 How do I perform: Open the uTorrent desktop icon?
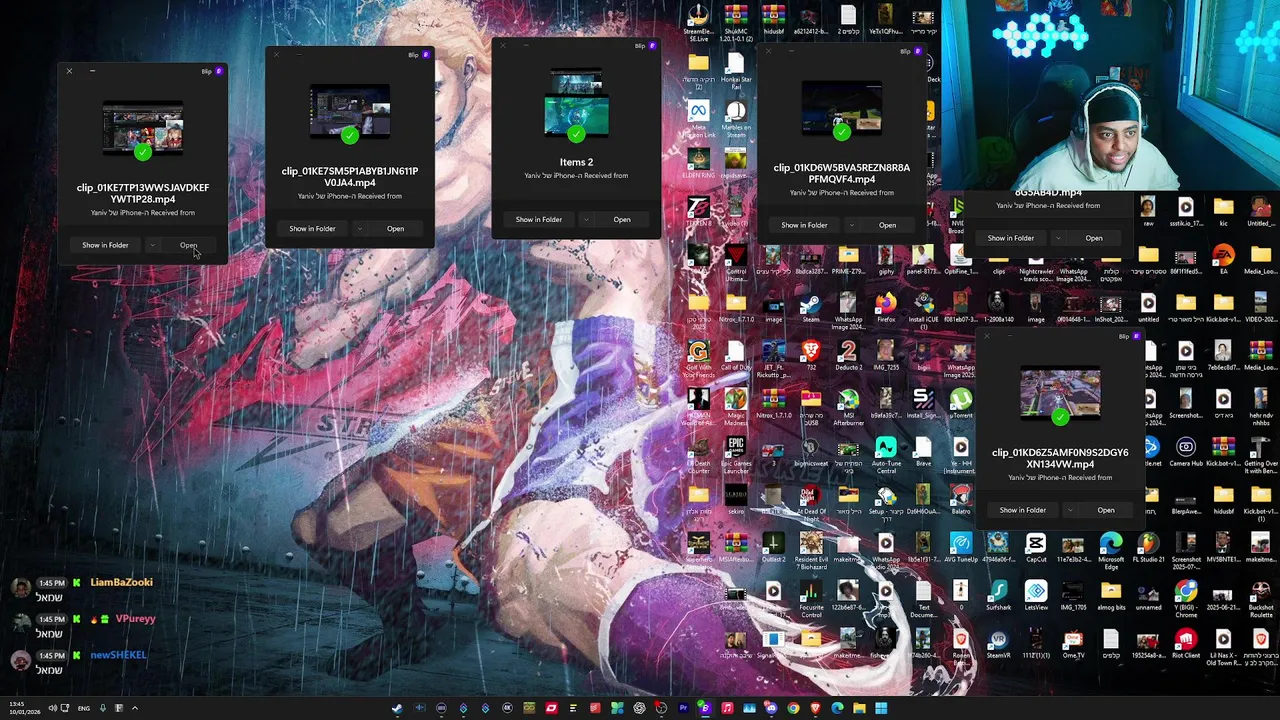[x=960, y=404]
